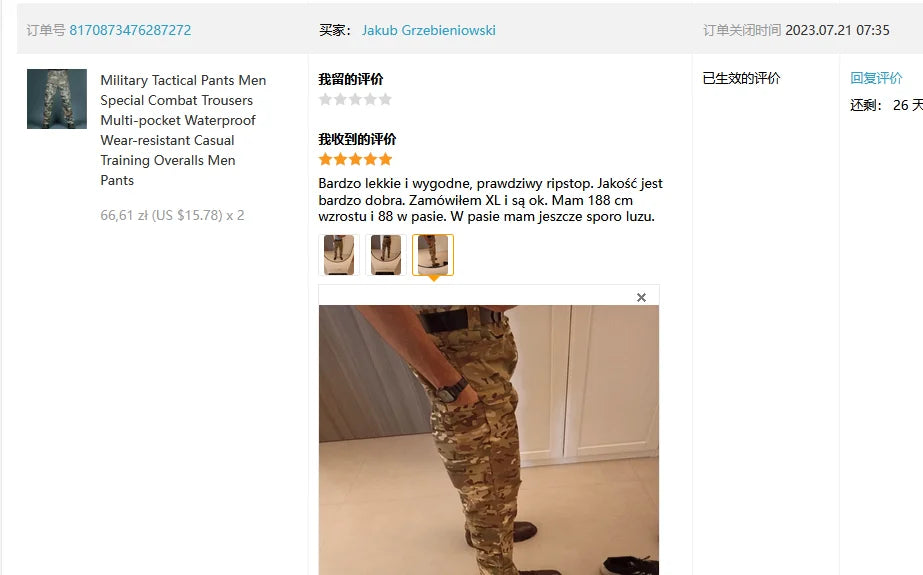Click the Polish review text starting Bardzo lekkie
This screenshot has width=923, height=575.
point(490,200)
